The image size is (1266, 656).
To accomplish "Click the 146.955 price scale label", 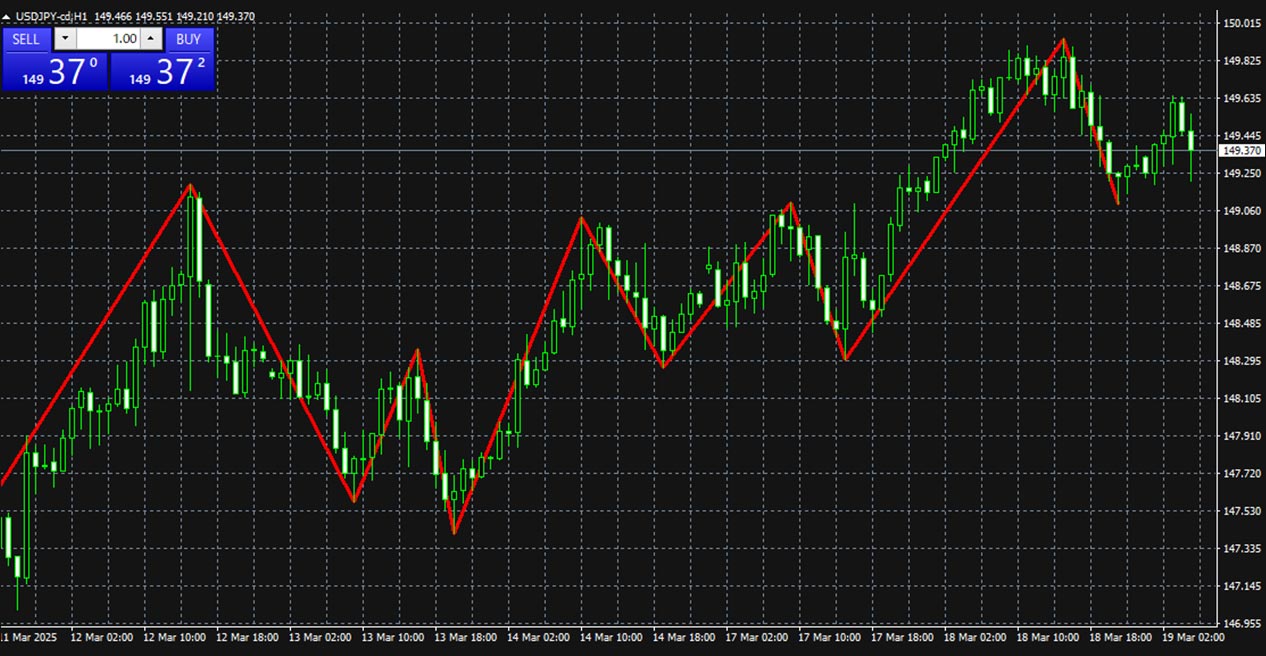I will [x=1240, y=623].
